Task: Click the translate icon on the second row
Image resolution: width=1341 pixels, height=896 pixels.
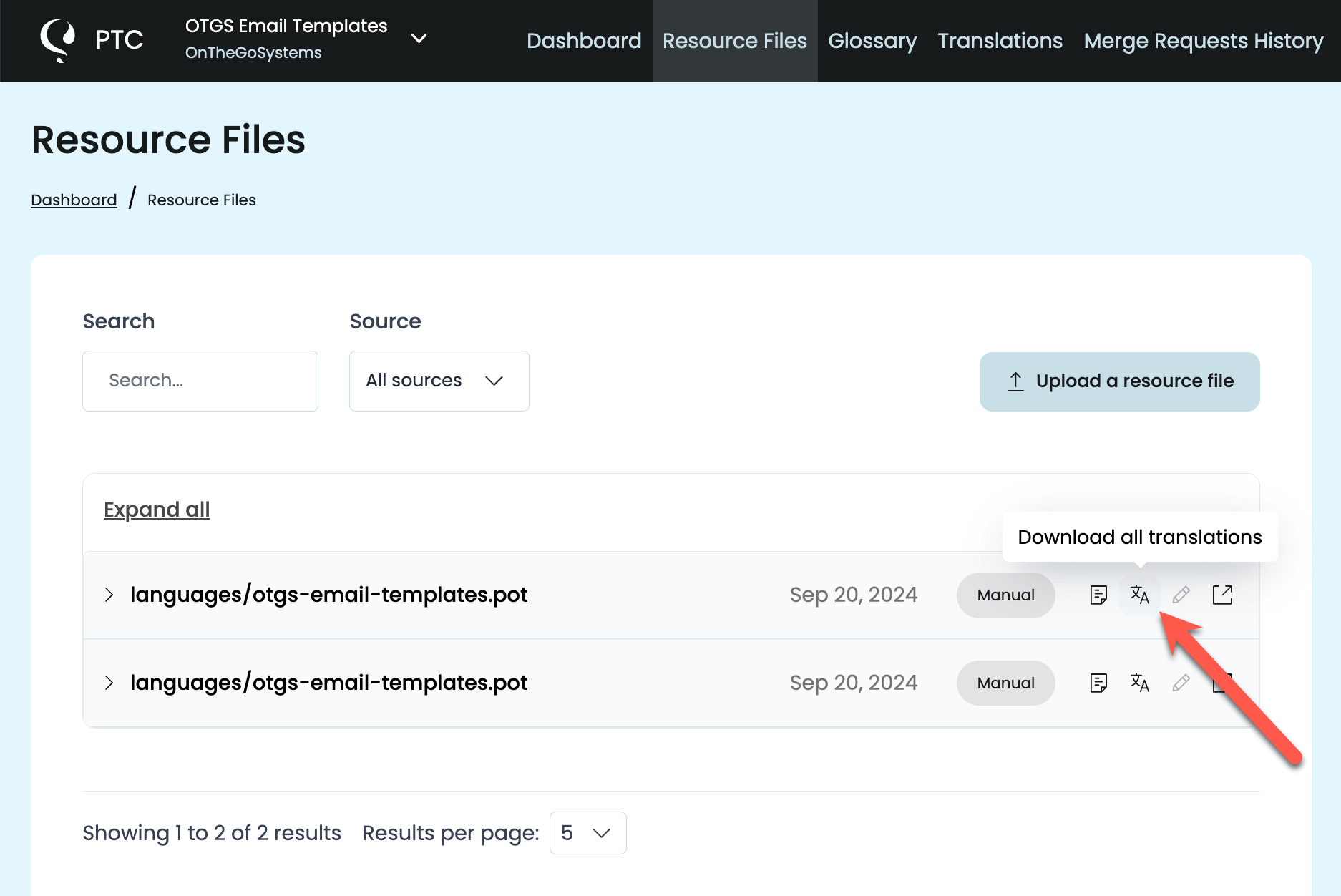Action: 1139,683
